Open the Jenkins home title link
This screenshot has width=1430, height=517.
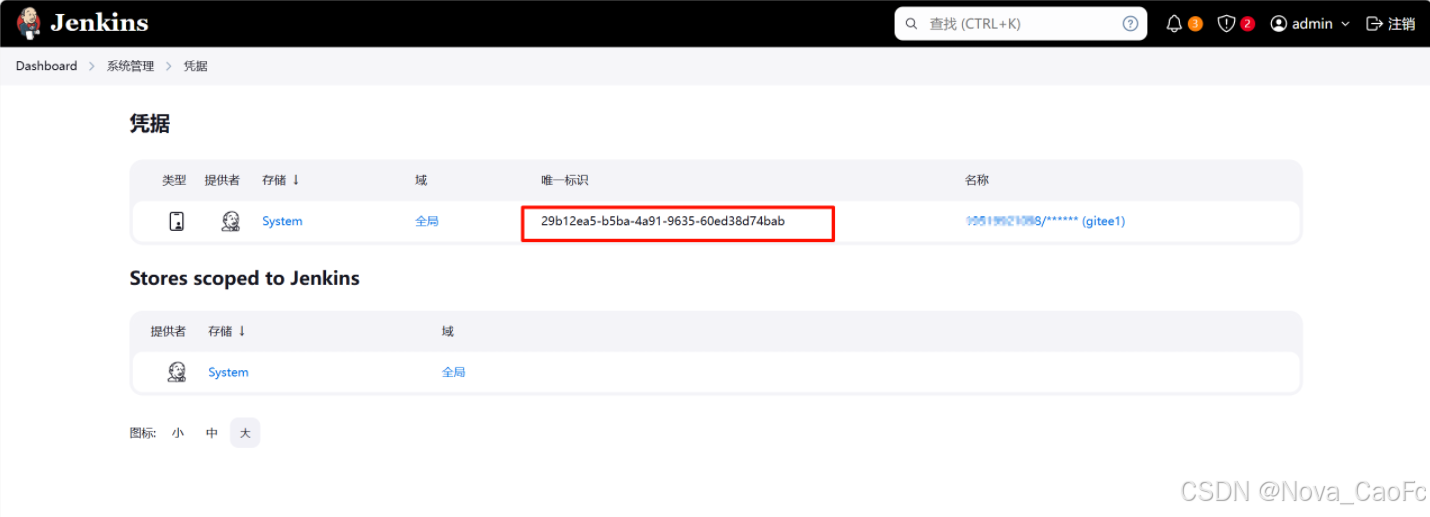pyautogui.click(x=99, y=22)
